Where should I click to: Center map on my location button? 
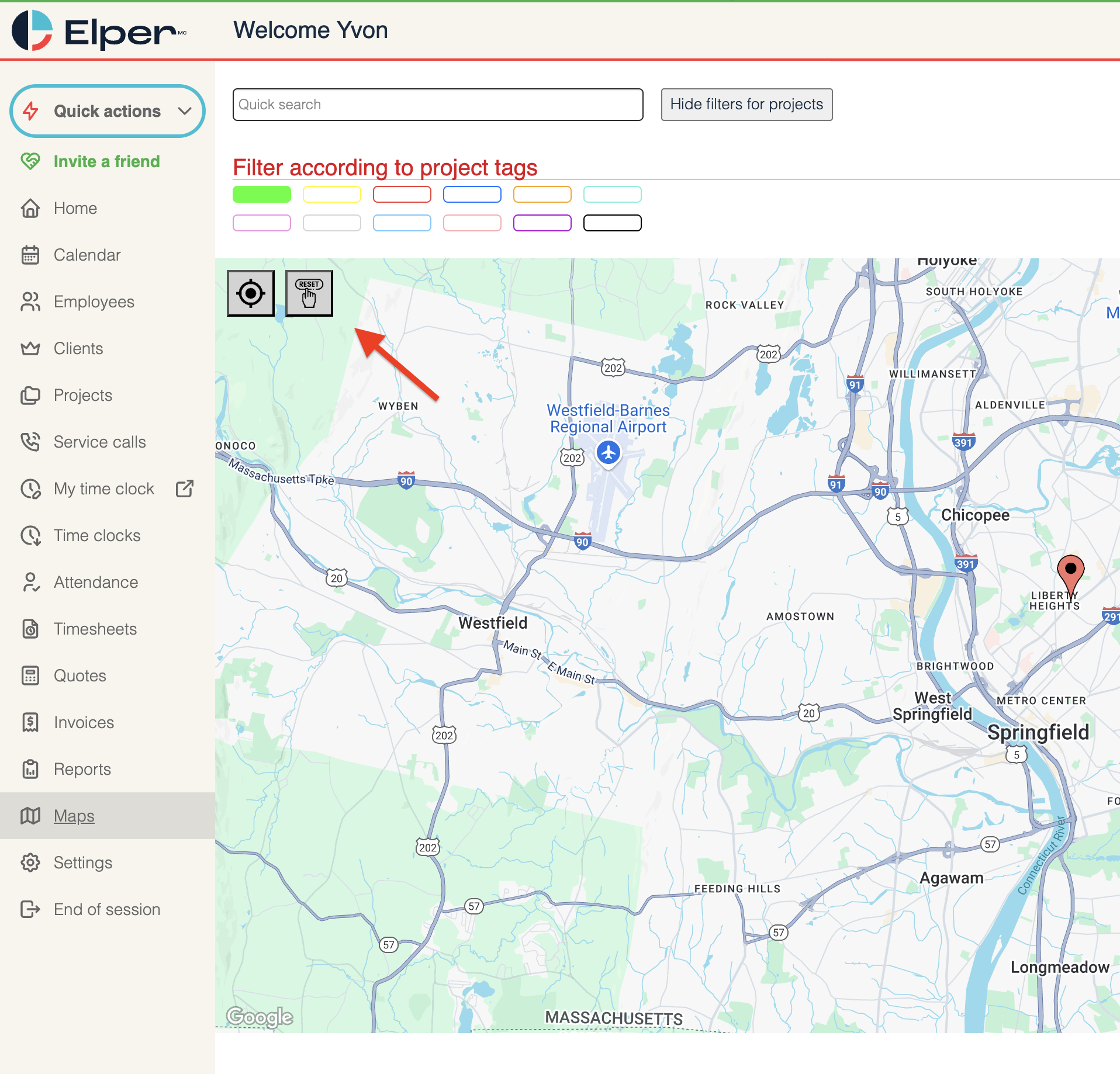[251, 293]
